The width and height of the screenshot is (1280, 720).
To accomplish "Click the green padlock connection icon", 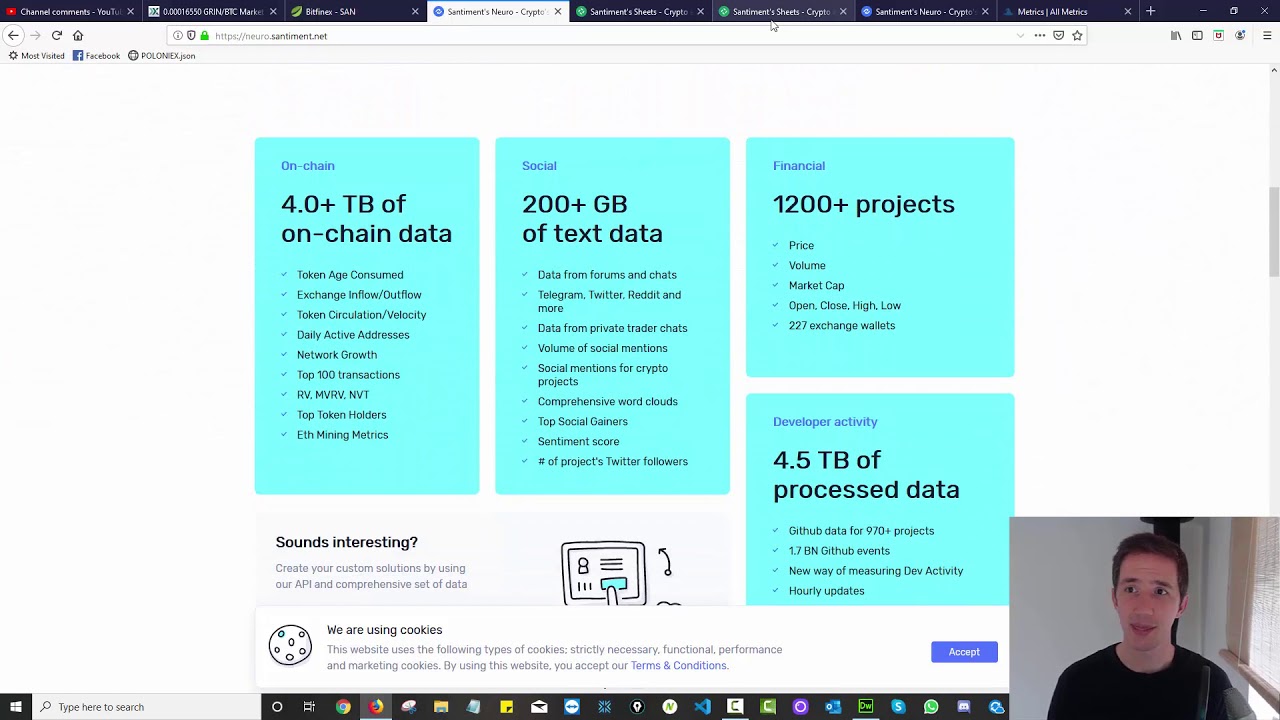I will pyautogui.click(x=204, y=36).
